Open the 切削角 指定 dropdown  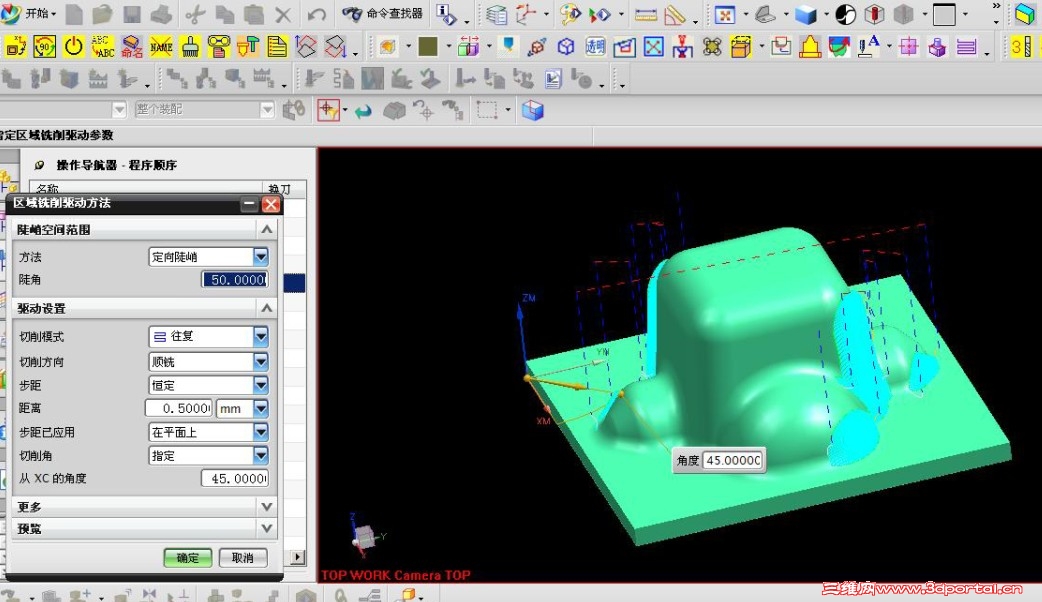coord(260,456)
